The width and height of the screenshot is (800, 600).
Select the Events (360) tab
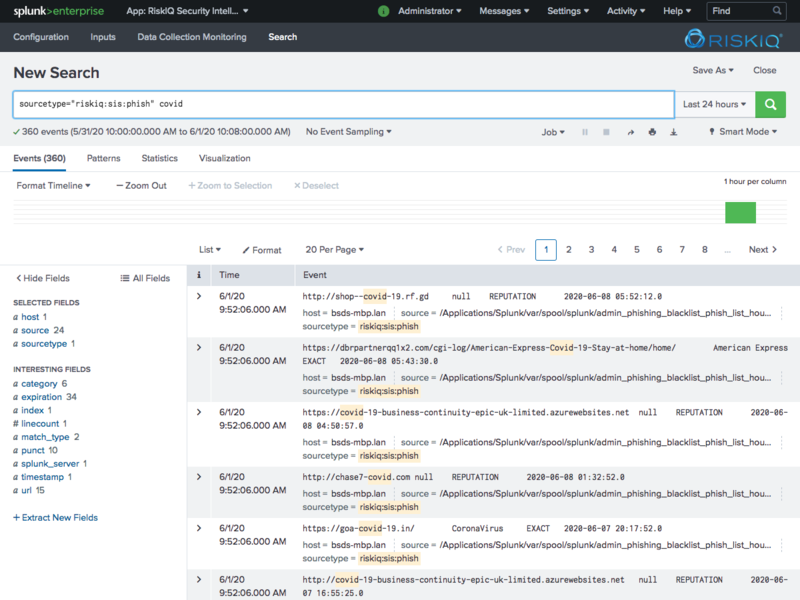39,158
